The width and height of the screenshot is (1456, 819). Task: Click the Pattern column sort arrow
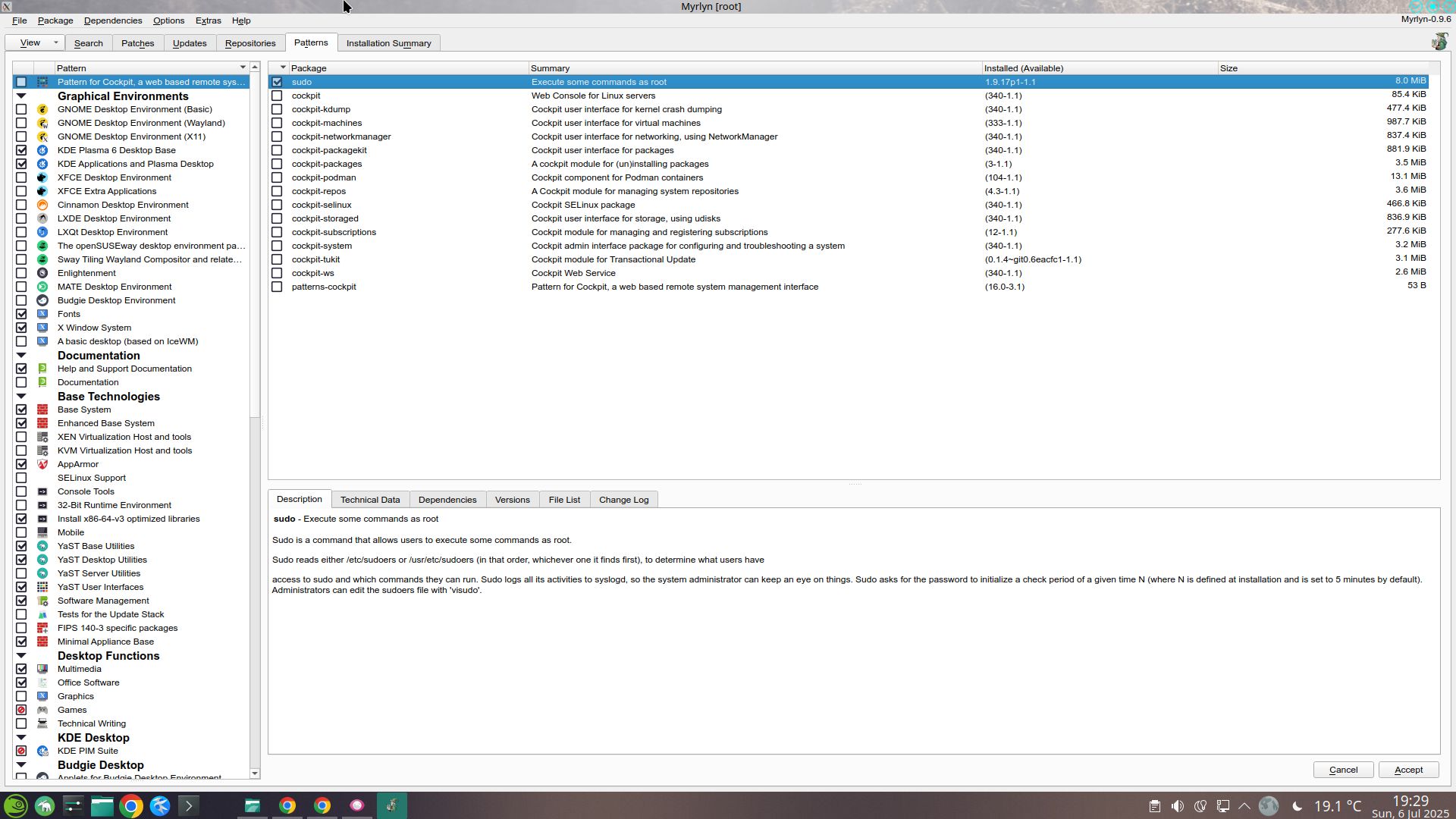pyautogui.click(x=243, y=67)
